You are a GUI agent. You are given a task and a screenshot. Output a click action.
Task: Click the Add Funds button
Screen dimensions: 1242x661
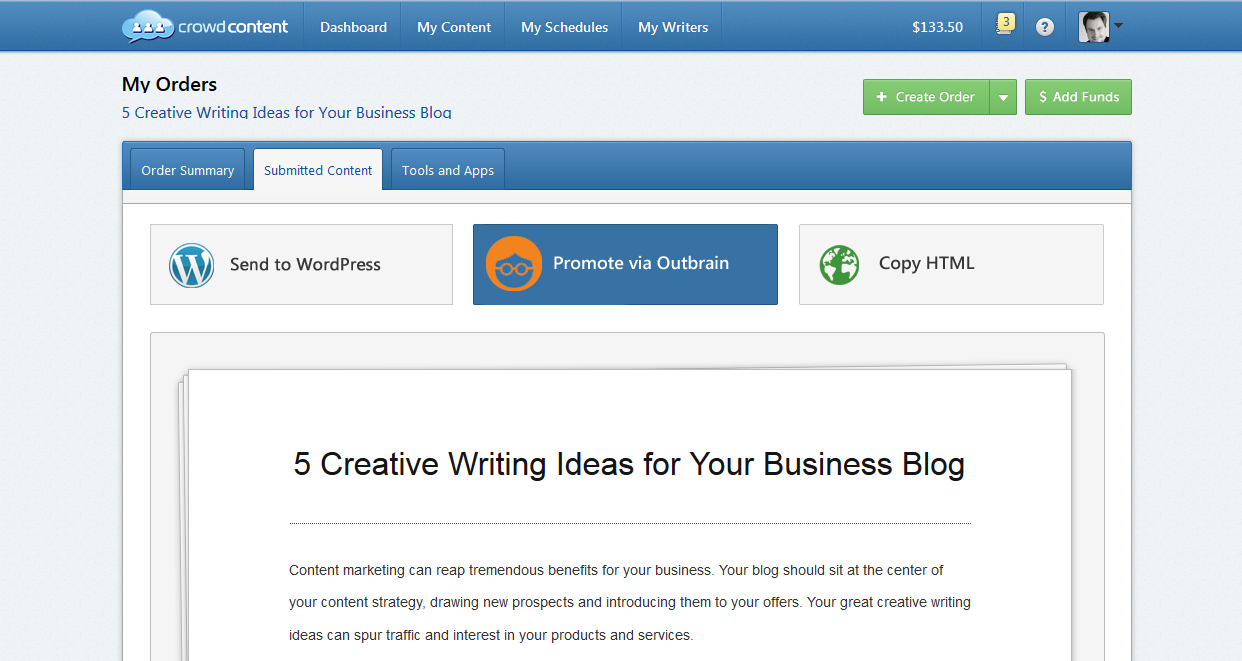[1078, 97]
